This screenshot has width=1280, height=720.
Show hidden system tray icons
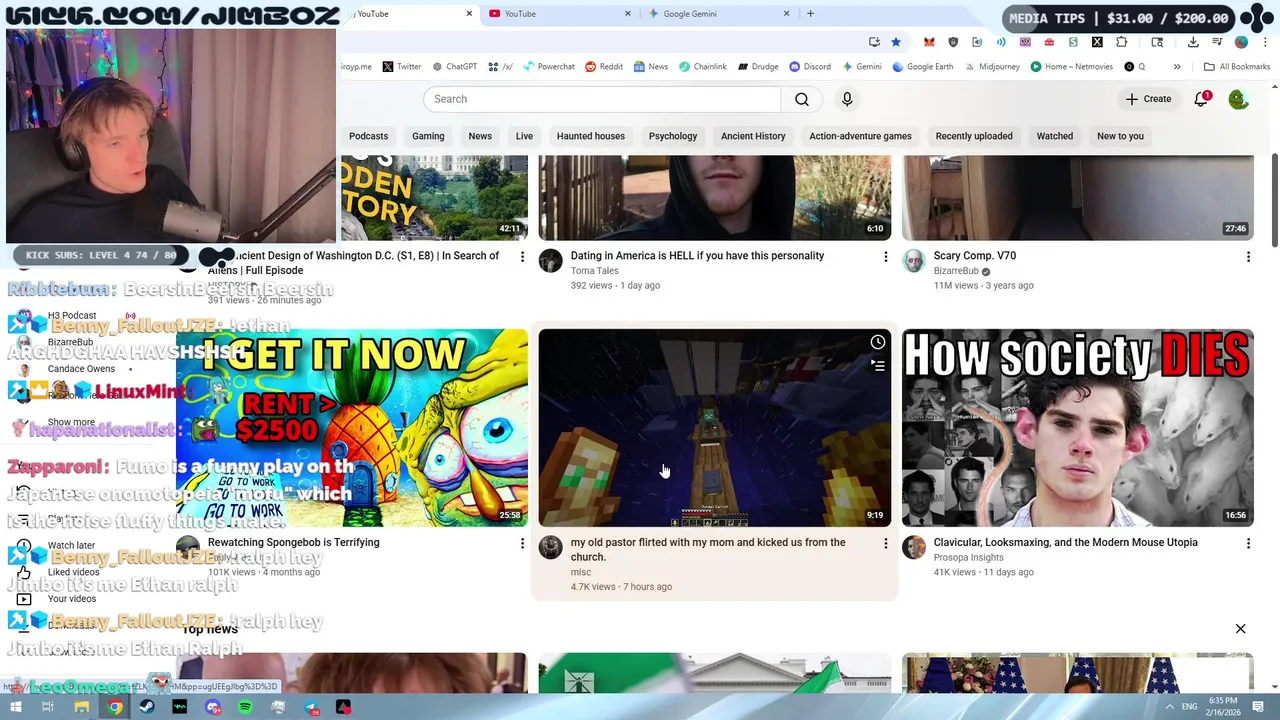(x=1170, y=707)
